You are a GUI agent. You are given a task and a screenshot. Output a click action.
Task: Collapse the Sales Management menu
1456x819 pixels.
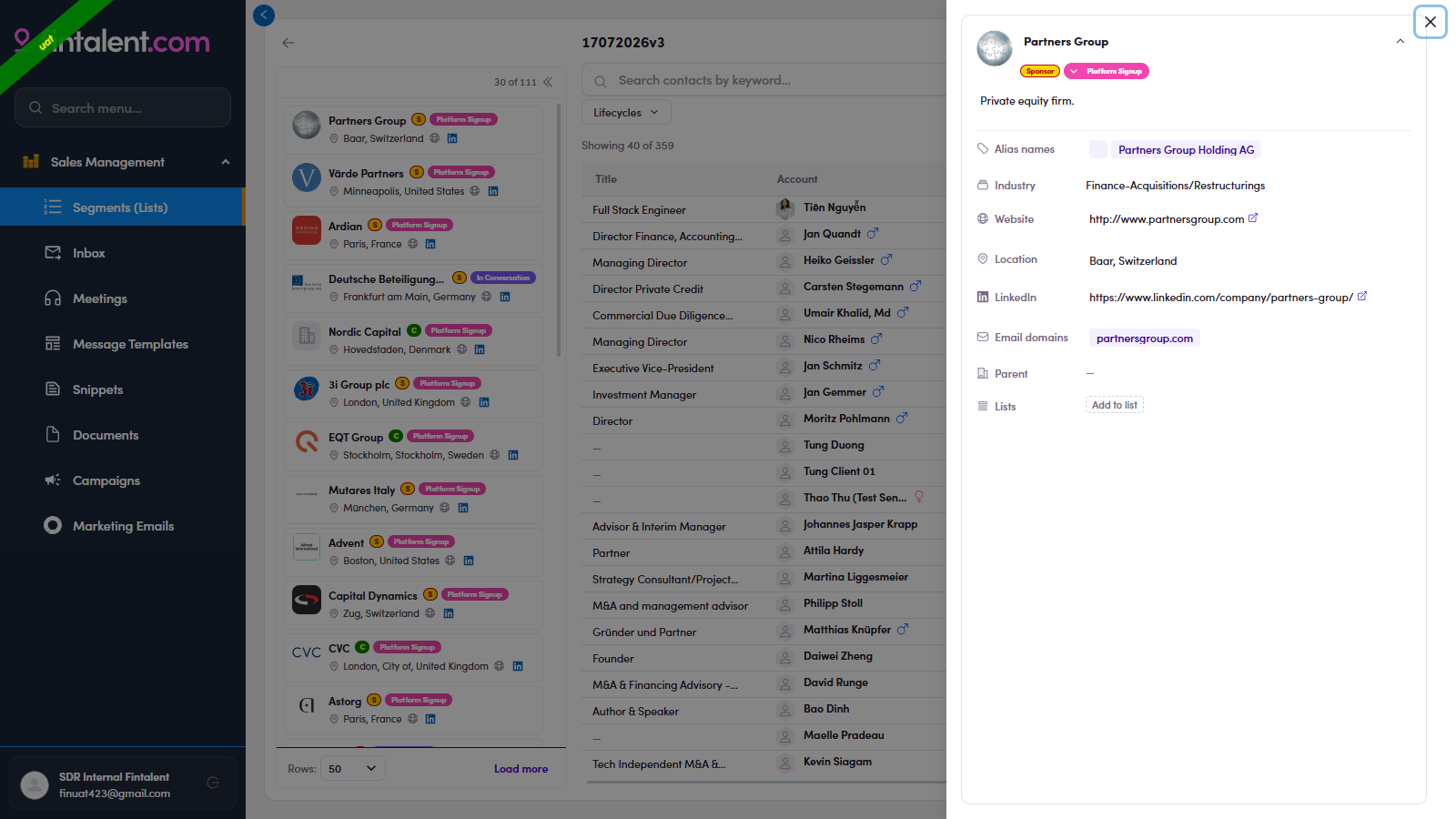[x=226, y=162]
